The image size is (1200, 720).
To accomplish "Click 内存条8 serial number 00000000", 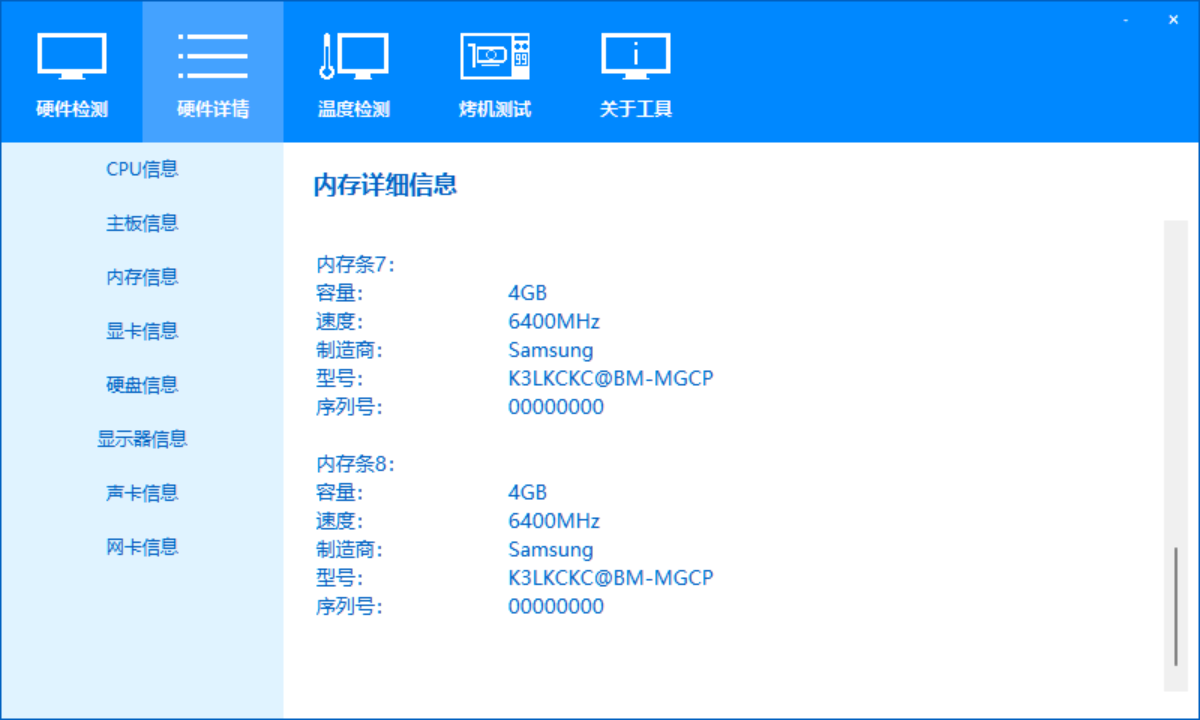I will pyautogui.click(x=556, y=606).
